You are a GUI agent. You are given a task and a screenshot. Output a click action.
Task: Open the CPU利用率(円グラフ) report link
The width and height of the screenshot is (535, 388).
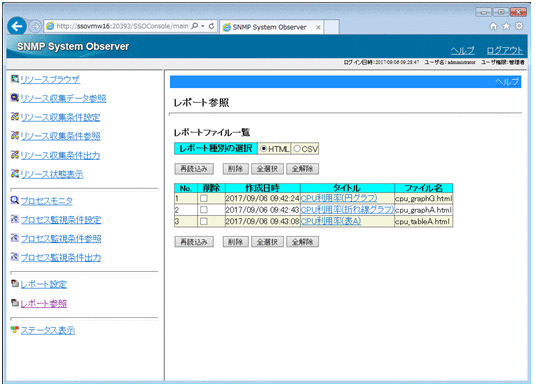click(x=339, y=198)
